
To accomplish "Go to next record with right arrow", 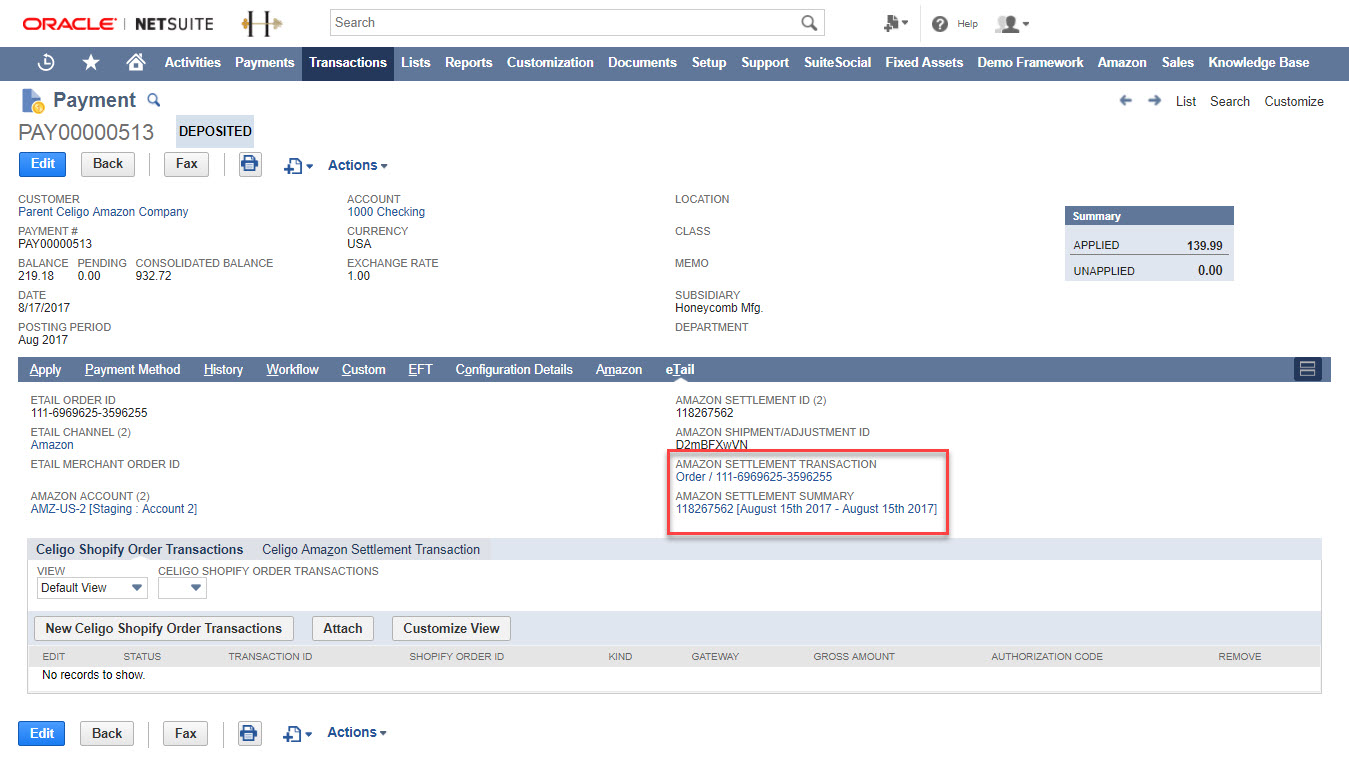I will [x=1155, y=101].
